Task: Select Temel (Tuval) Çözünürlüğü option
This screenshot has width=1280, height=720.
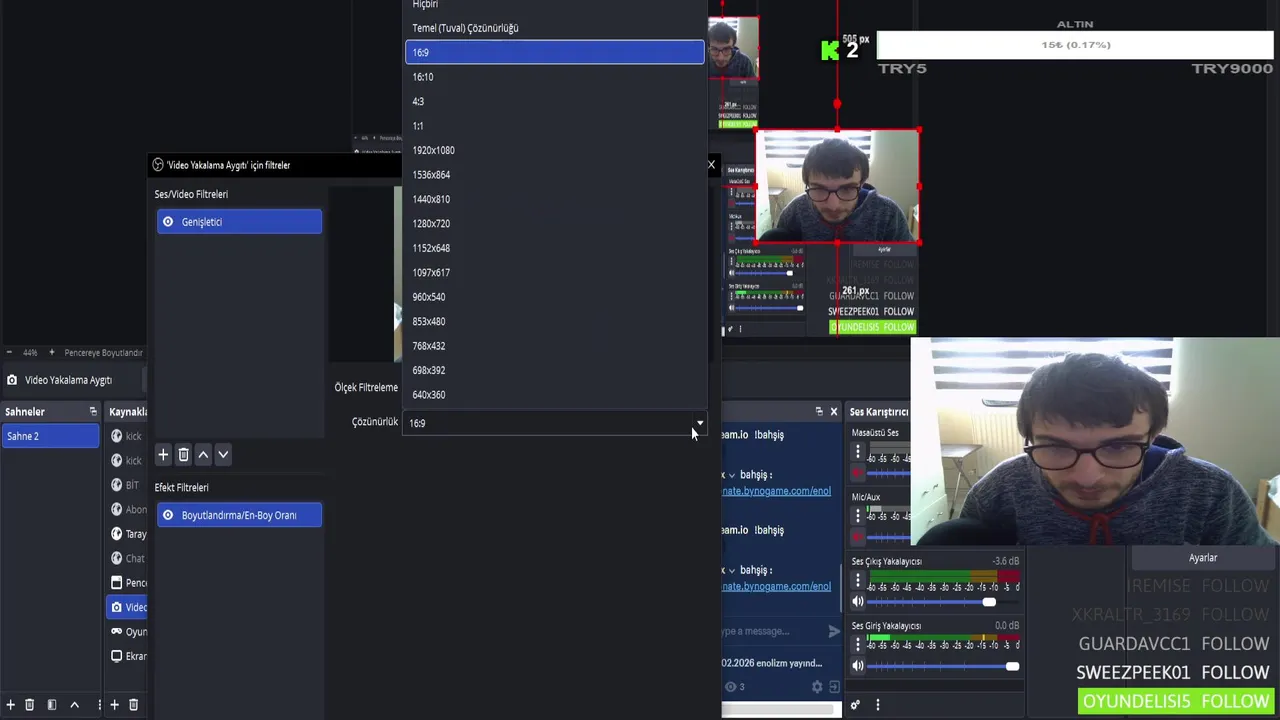Action: tap(555, 28)
